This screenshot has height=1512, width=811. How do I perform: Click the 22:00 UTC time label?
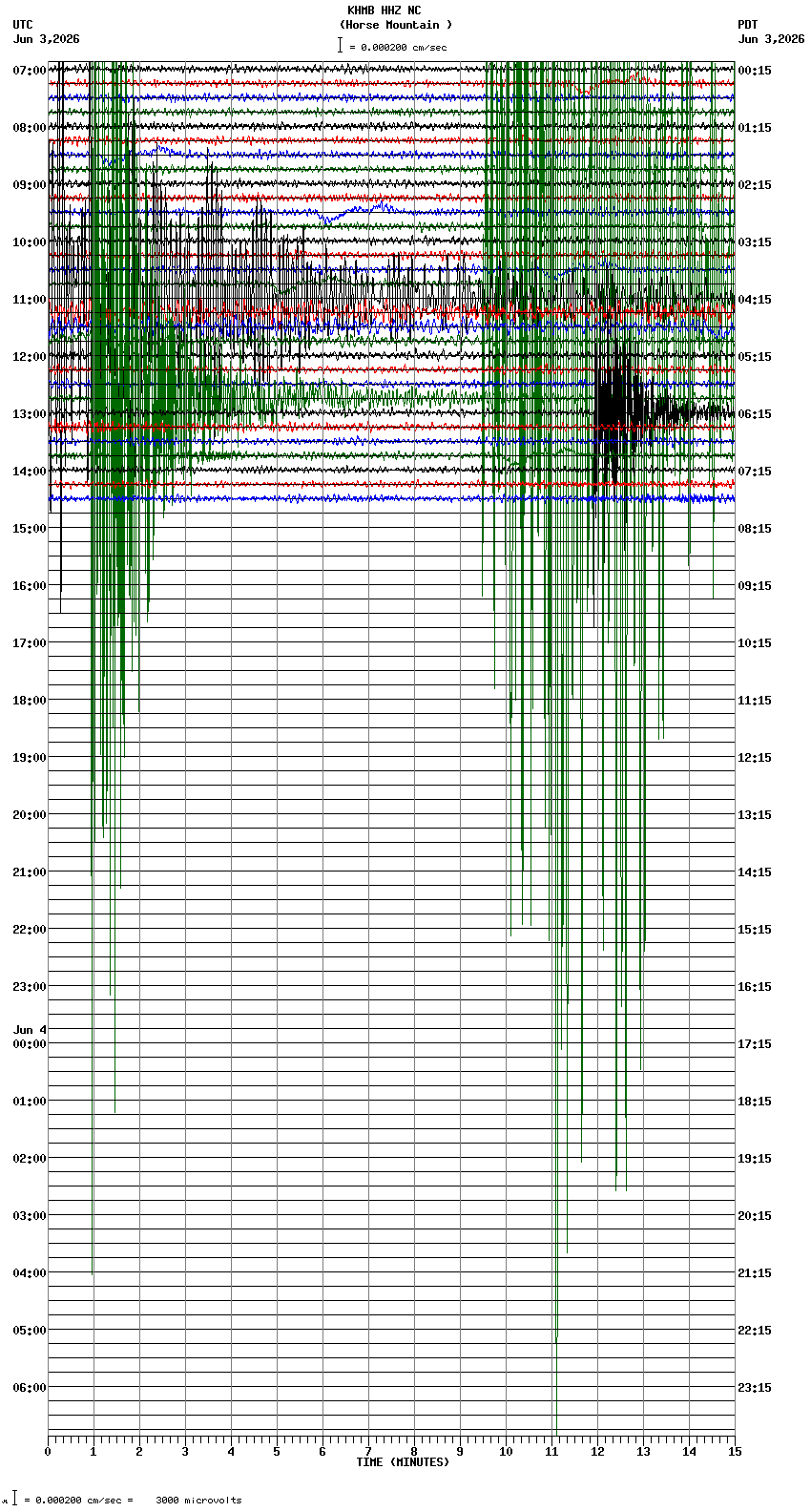[30, 930]
